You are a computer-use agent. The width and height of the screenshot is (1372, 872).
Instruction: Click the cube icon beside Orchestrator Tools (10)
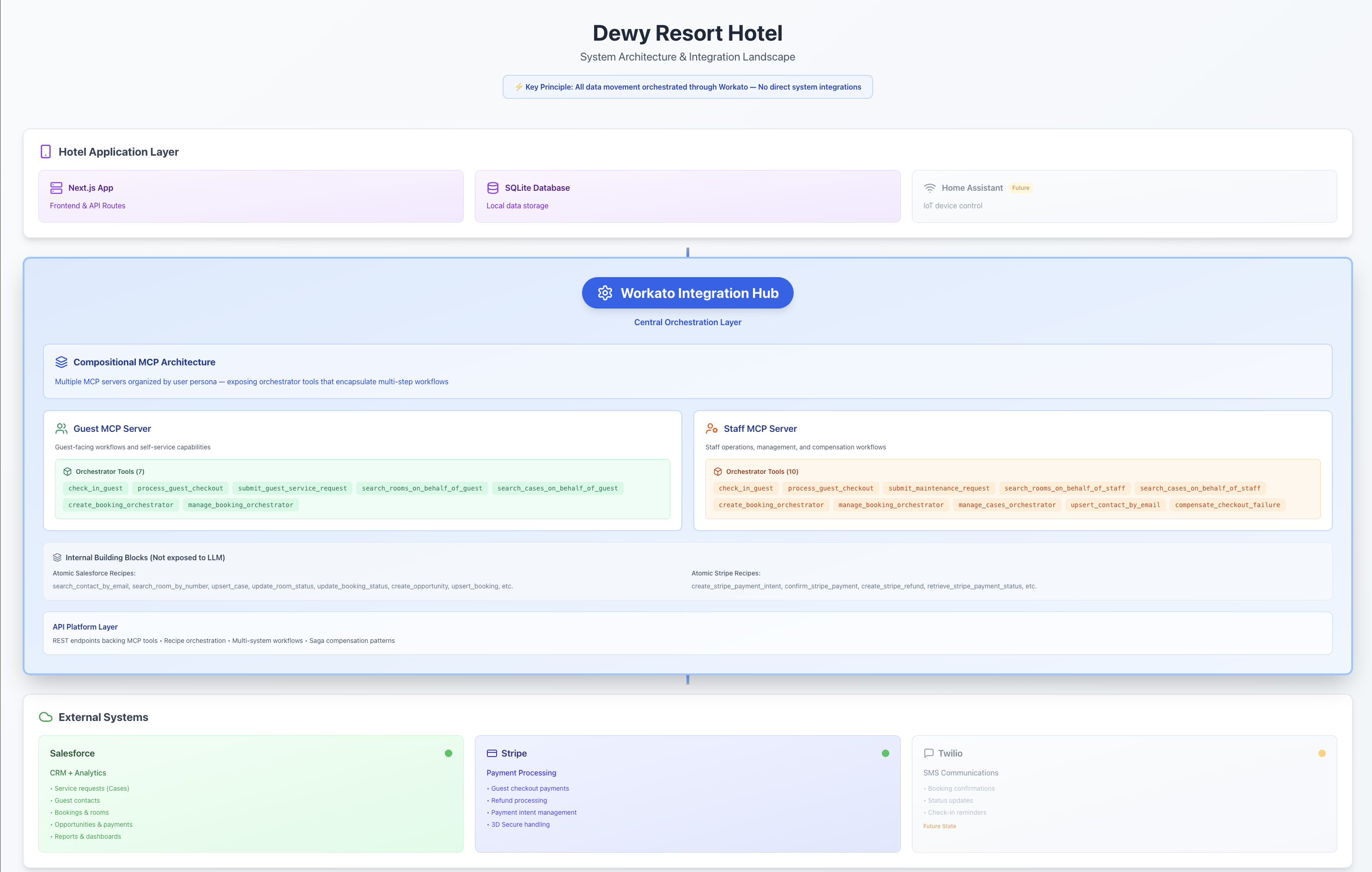click(x=718, y=472)
